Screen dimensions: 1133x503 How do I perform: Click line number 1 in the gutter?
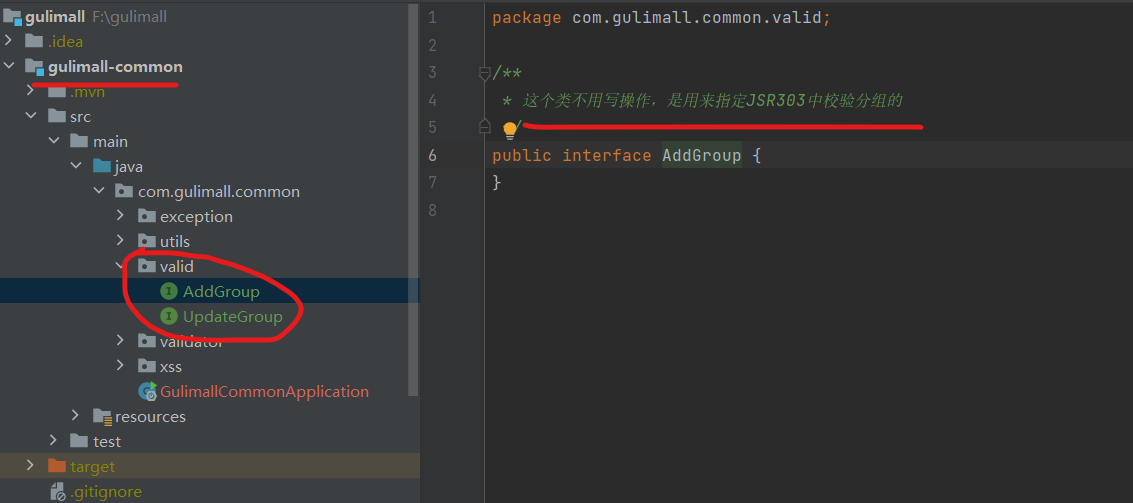pyautogui.click(x=432, y=17)
